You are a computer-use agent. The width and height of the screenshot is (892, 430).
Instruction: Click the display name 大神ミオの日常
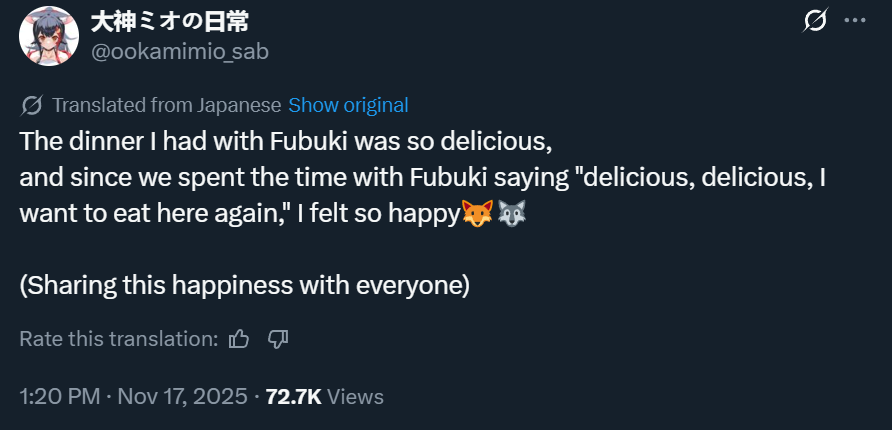(x=170, y=21)
